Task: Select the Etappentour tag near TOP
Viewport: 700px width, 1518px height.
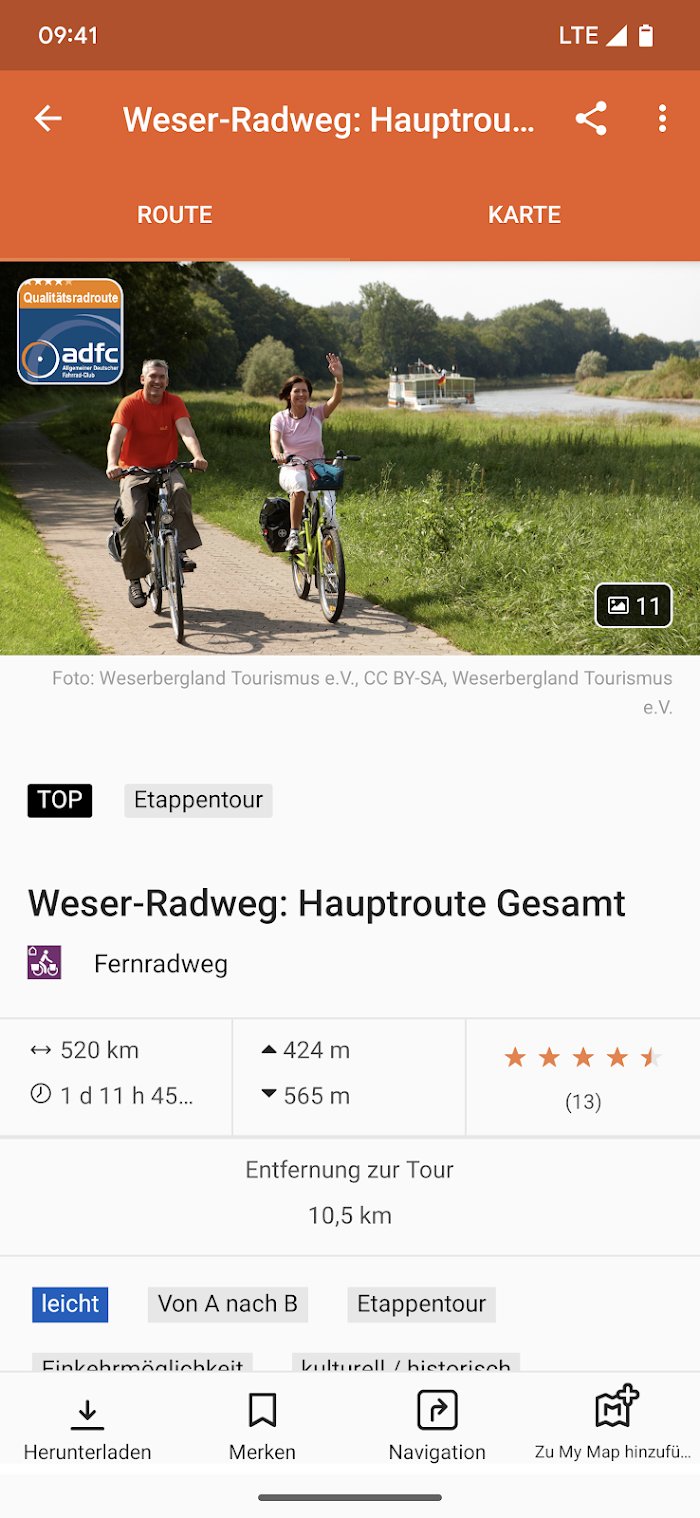Action: point(198,800)
